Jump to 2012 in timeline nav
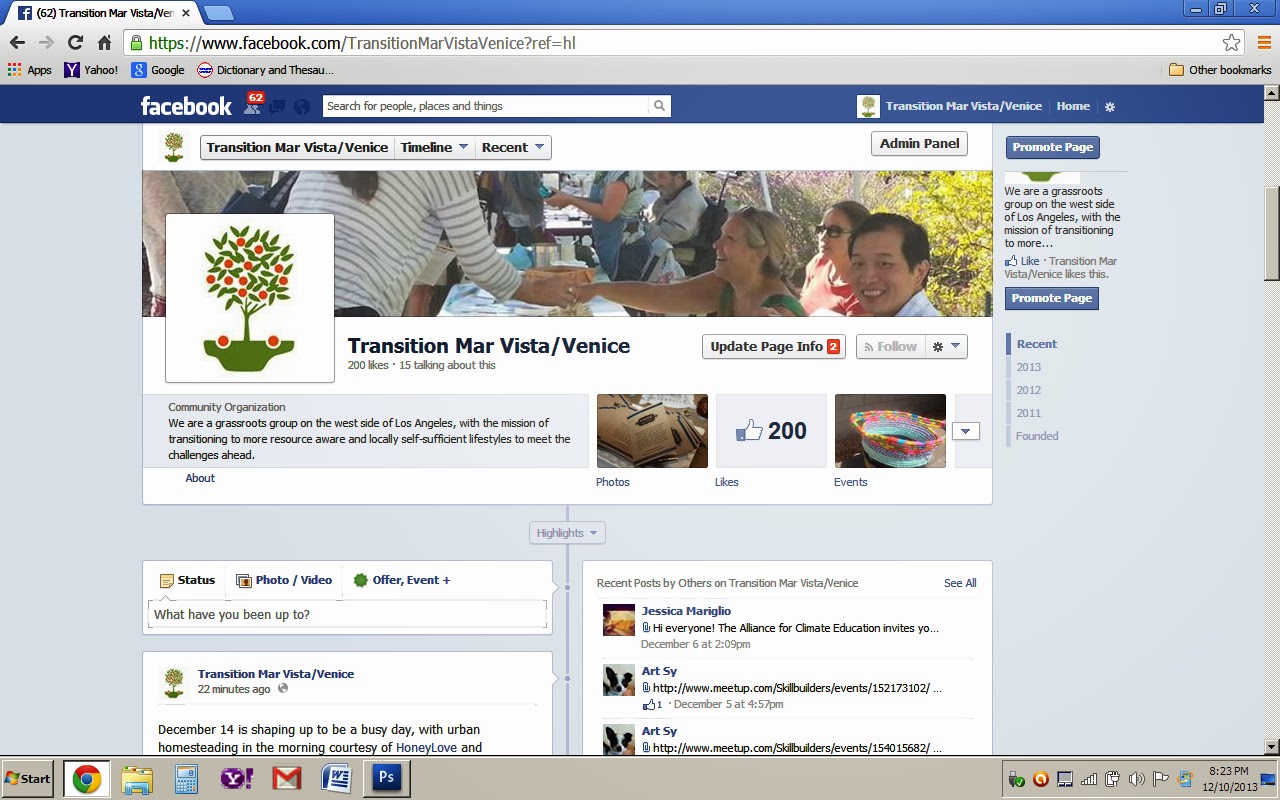 [1029, 390]
